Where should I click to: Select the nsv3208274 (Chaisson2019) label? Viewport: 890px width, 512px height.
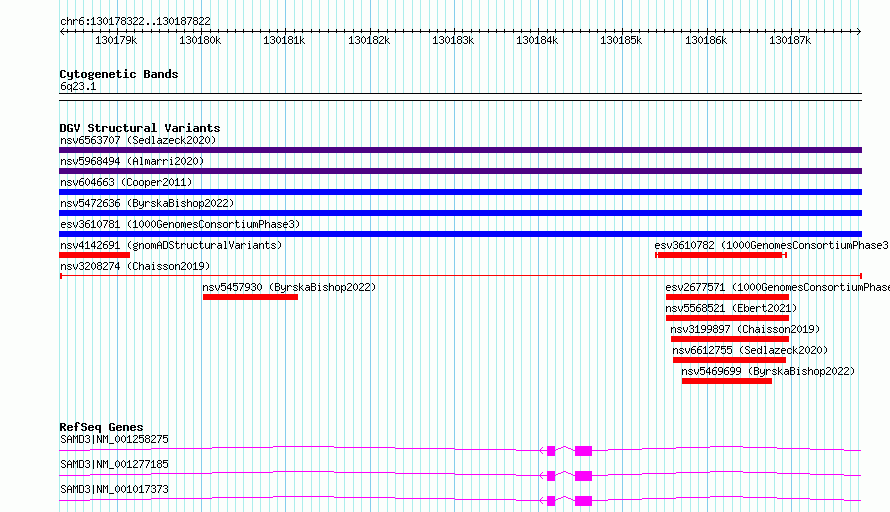pyautogui.click(x=135, y=266)
